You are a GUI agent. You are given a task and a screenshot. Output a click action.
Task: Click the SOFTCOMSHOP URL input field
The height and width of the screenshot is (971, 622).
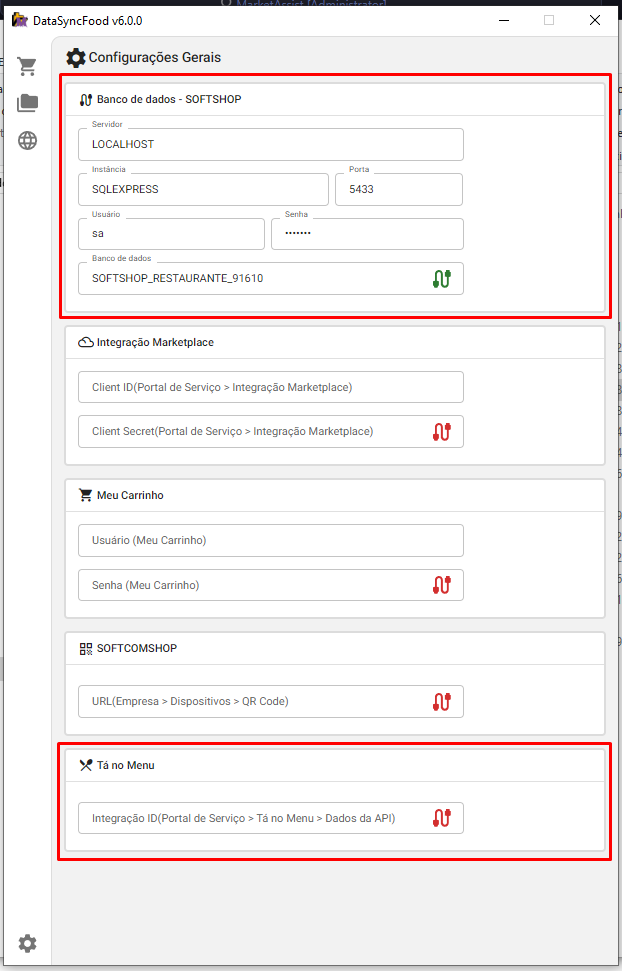[x=250, y=701]
